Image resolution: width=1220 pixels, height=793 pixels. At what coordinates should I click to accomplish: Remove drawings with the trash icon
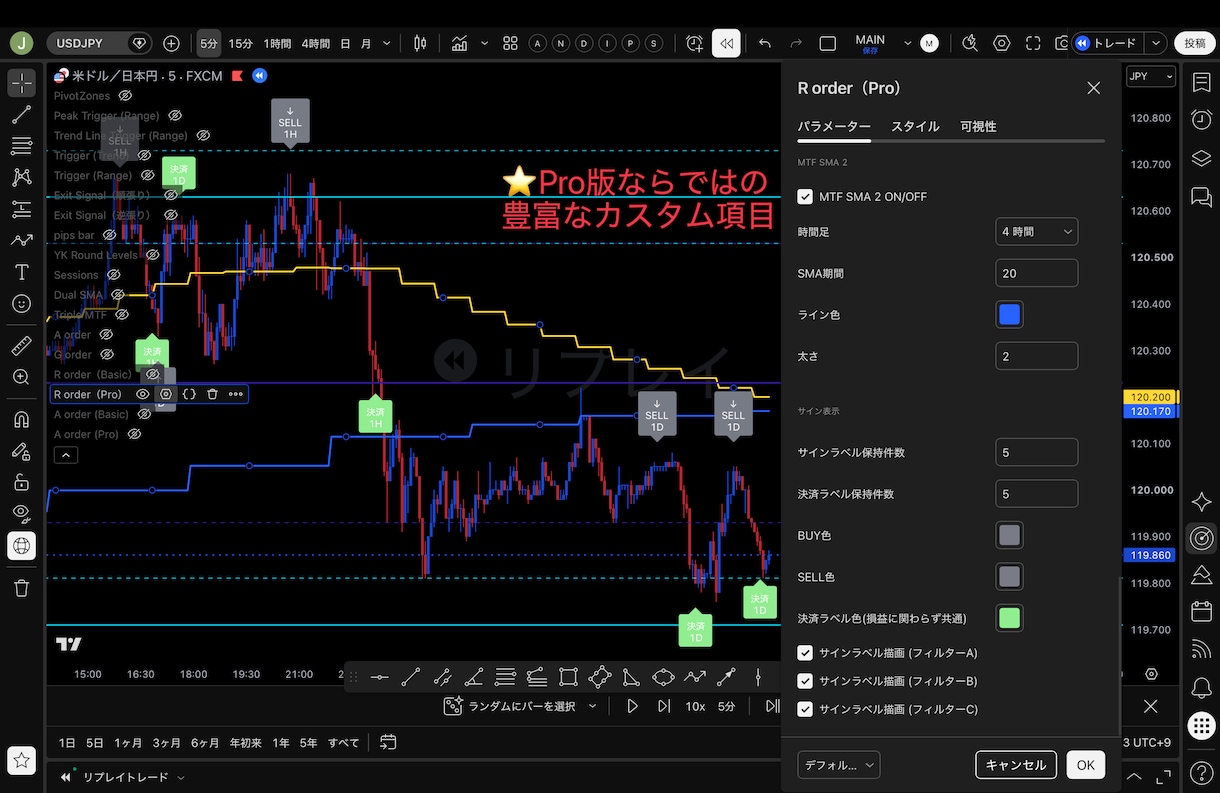(x=21, y=588)
